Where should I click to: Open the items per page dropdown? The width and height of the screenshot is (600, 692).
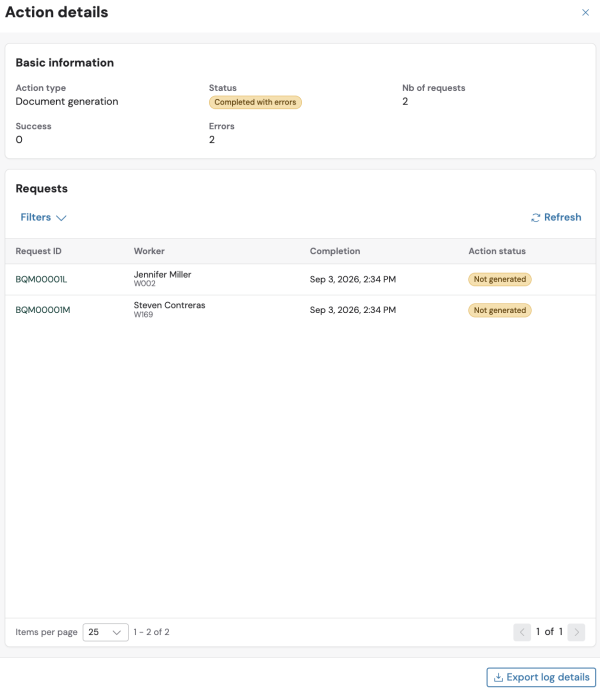click(x=105, y=632)
